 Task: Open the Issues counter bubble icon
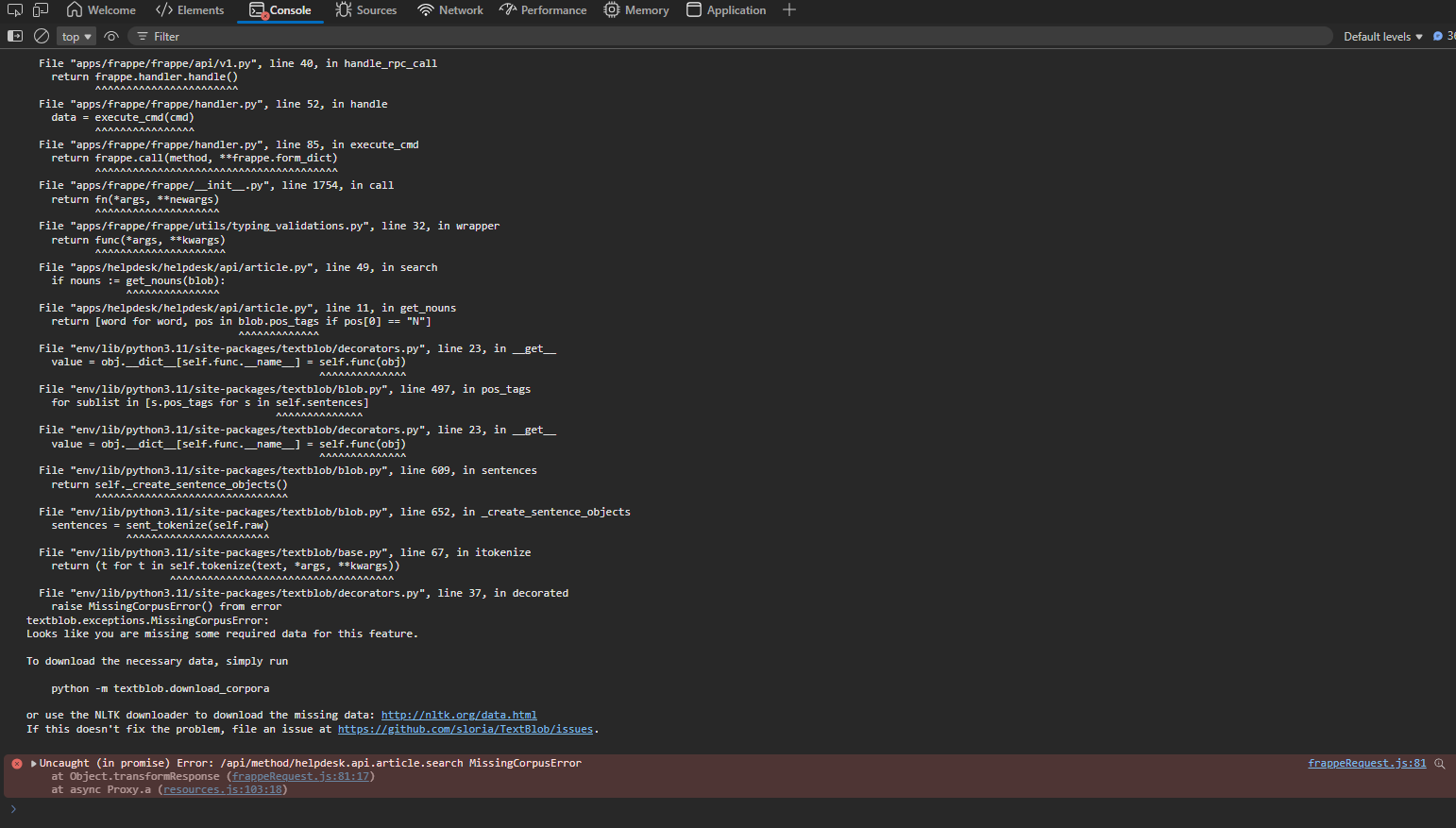tap(1439, 36)
